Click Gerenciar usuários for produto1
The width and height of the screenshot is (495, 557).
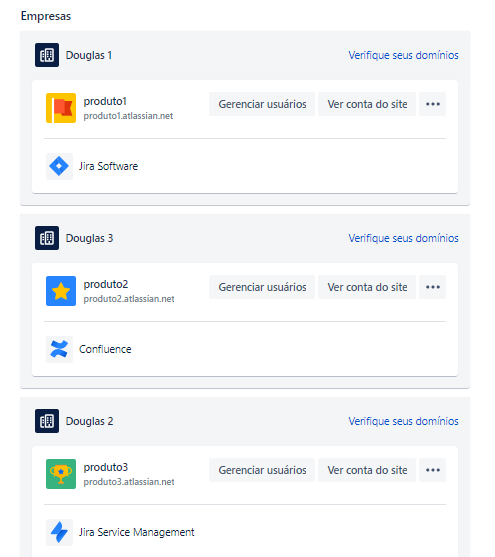point(262,104)
